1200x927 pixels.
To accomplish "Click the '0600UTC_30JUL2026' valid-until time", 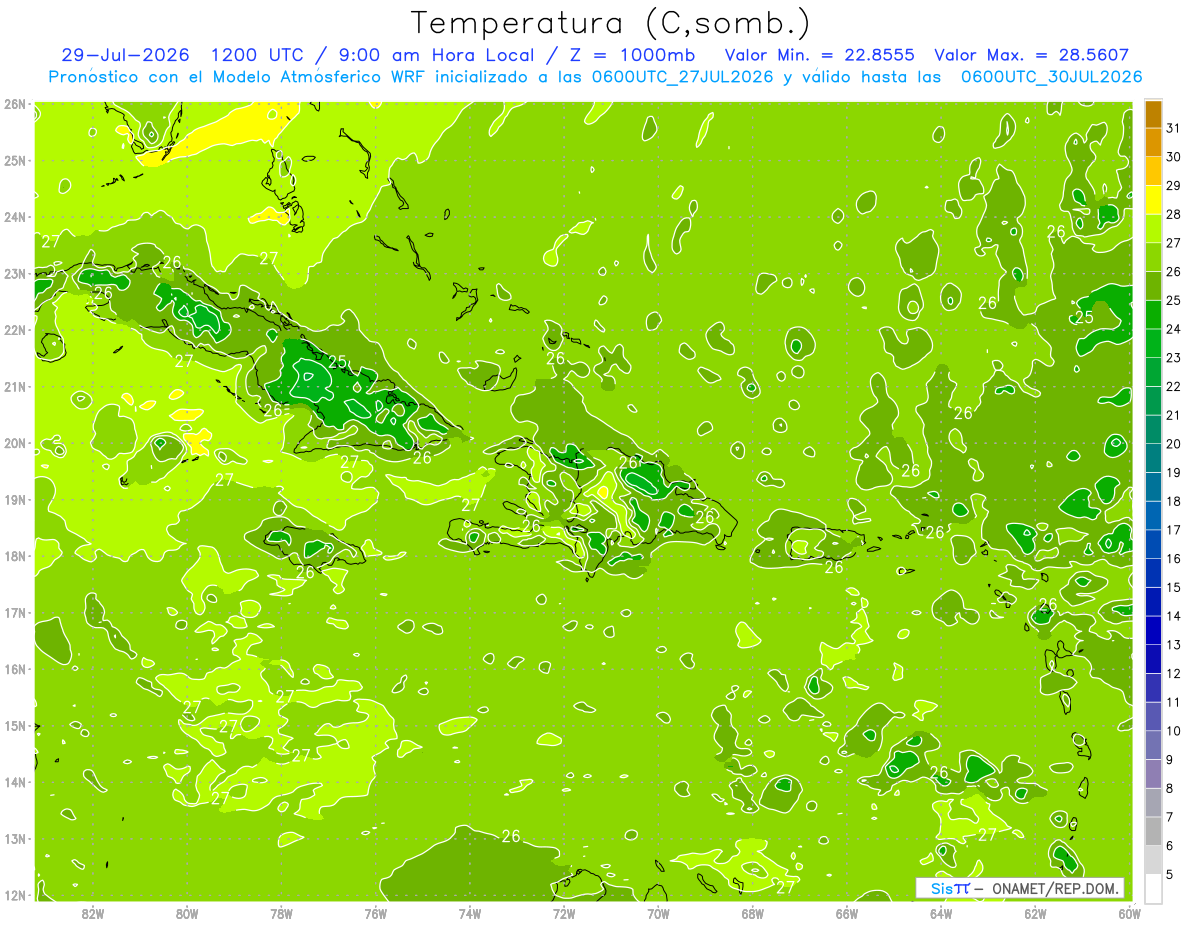I will tap(1051, 77).
